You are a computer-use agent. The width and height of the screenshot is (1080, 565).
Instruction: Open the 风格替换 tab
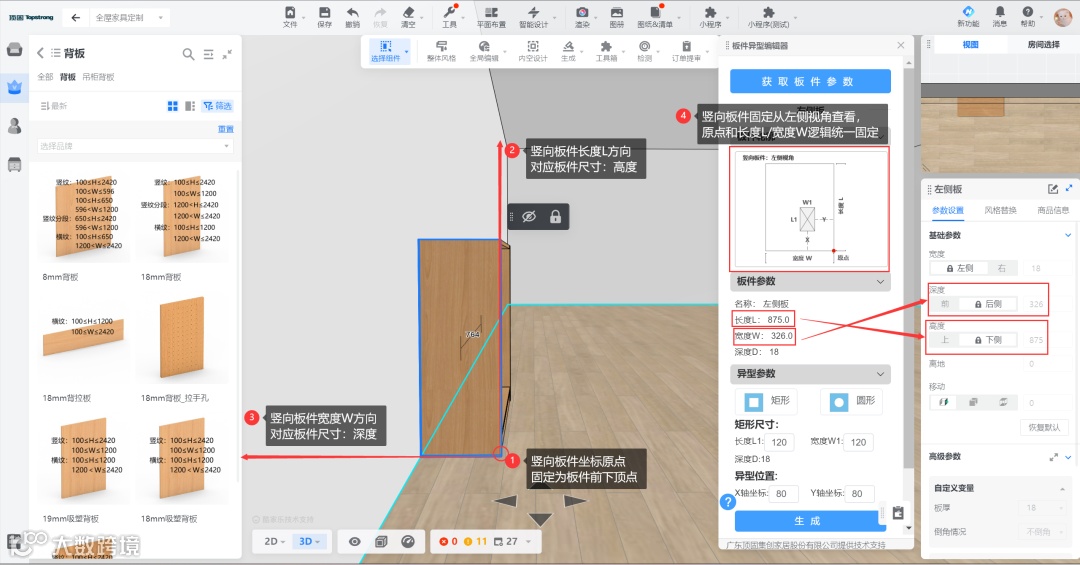(1000, 210)
